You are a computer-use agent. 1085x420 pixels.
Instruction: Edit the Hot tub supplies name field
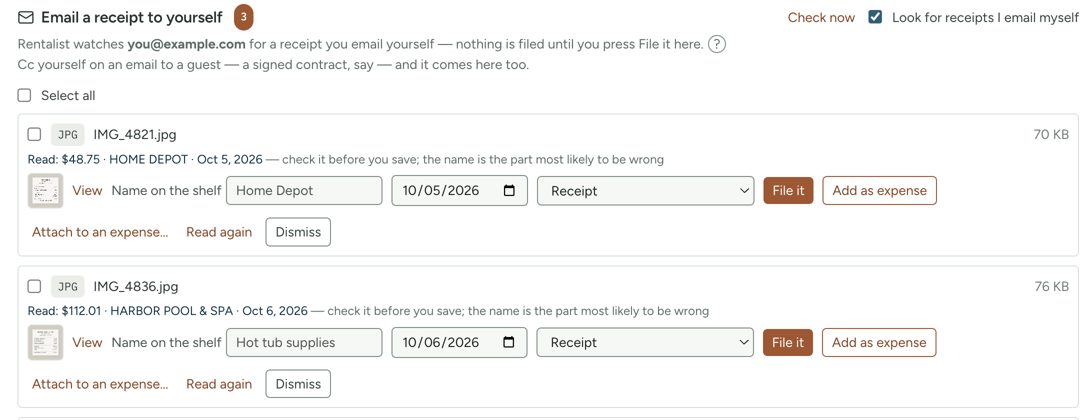[x=304, y=342]
